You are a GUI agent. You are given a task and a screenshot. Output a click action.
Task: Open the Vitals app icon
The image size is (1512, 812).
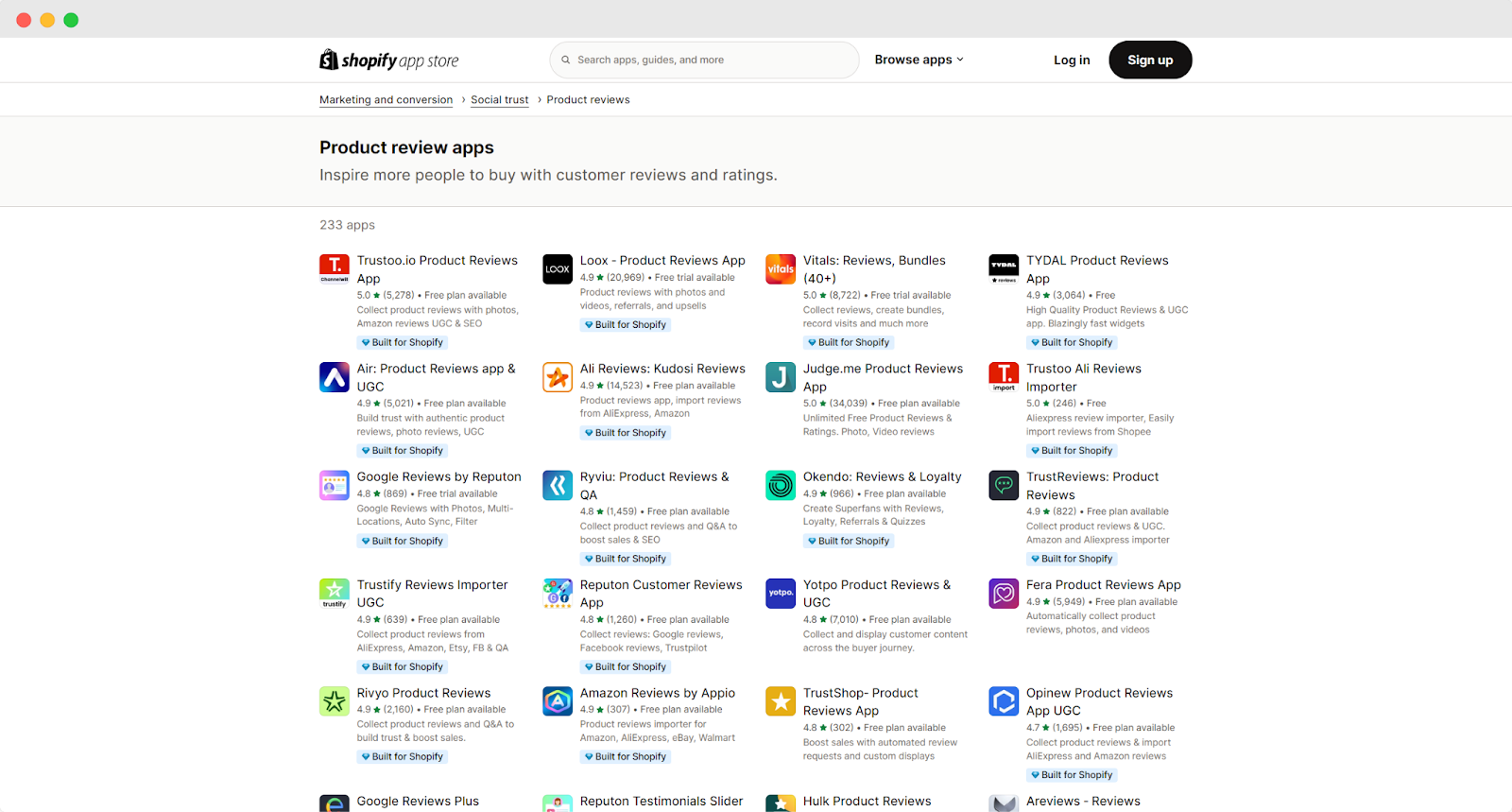[x=781, y=269]
